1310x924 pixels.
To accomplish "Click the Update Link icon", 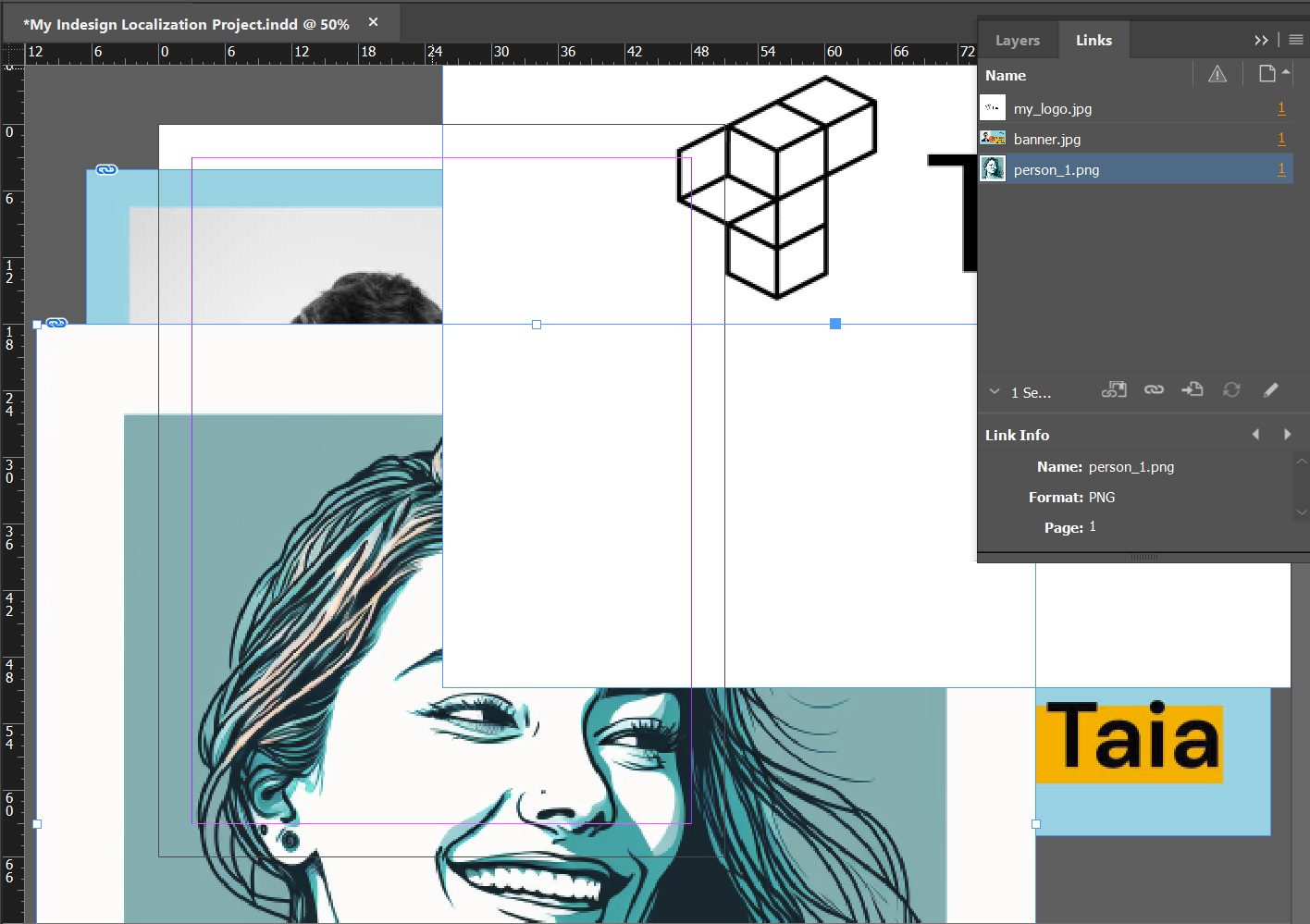I will point(1231,389).
